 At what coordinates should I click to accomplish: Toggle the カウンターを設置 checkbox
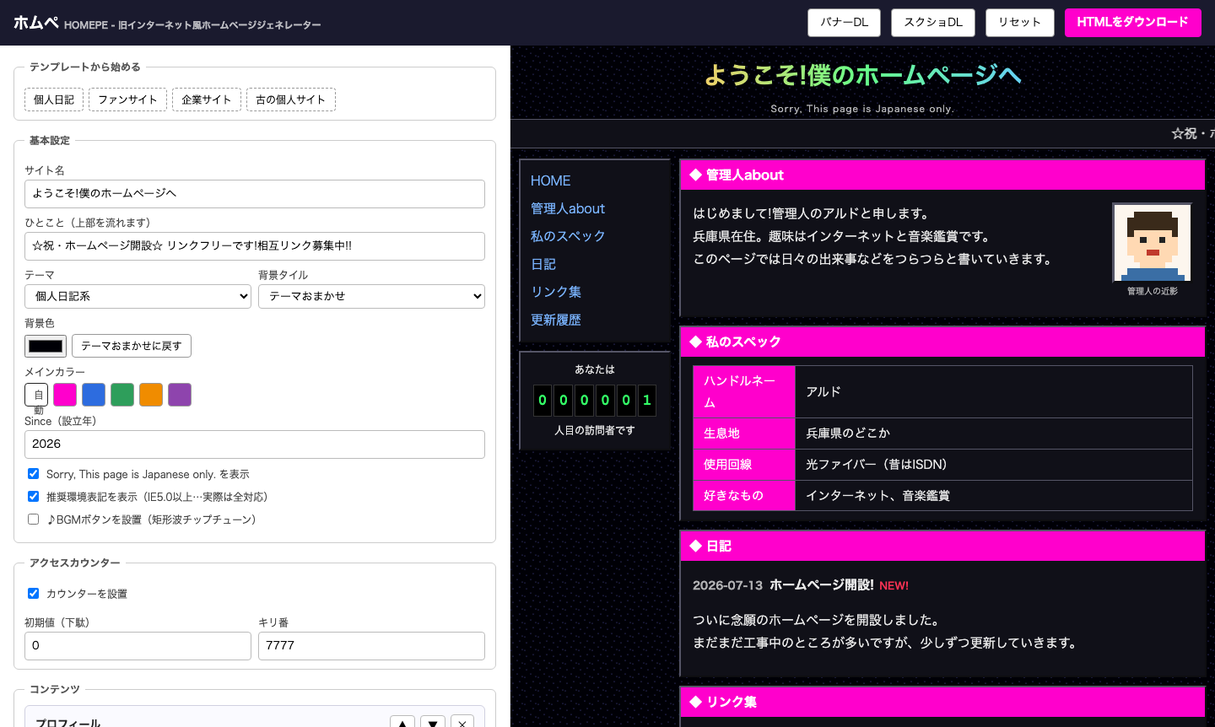(33, 594)
